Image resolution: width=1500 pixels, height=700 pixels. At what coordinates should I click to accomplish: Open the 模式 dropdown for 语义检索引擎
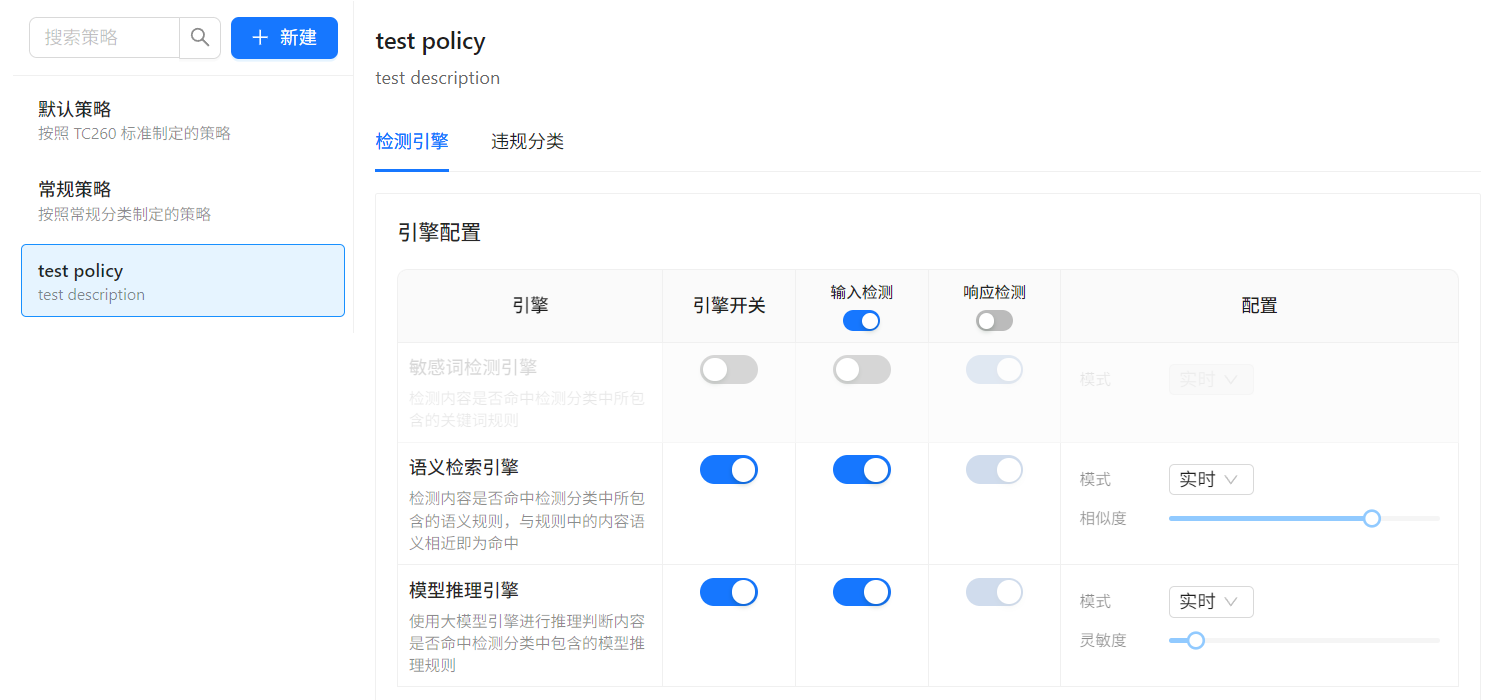tap(1210, 480)
